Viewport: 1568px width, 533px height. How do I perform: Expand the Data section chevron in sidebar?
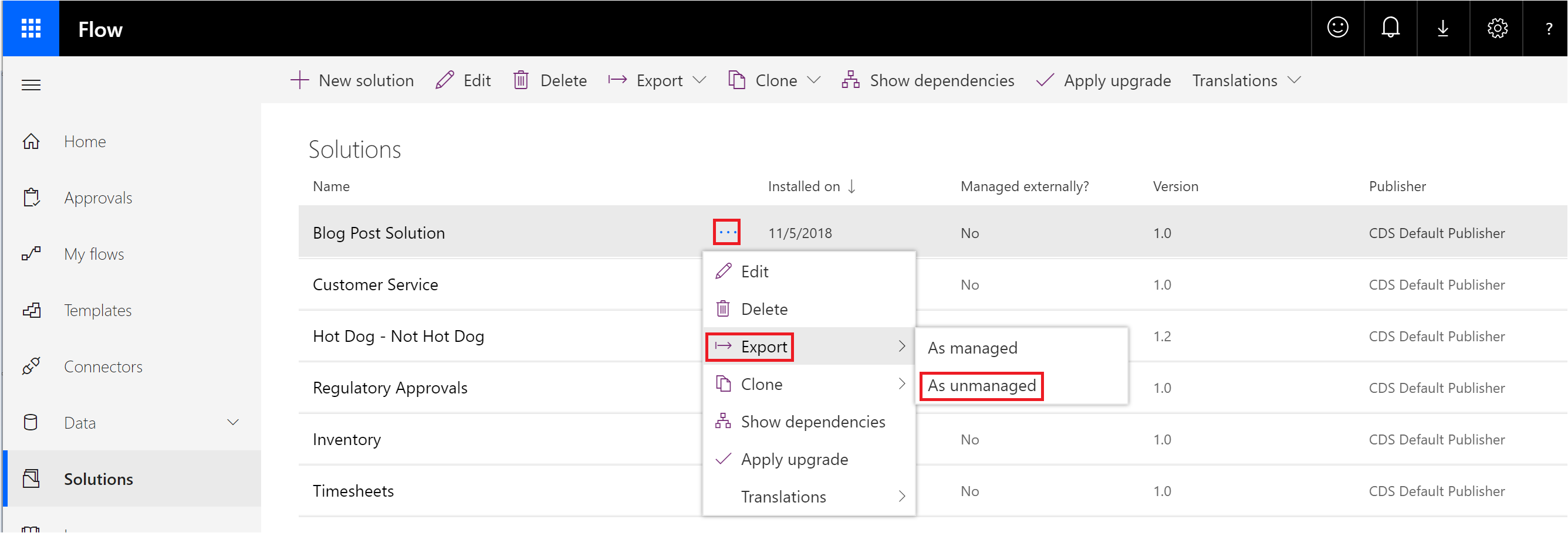coord(232,422)
